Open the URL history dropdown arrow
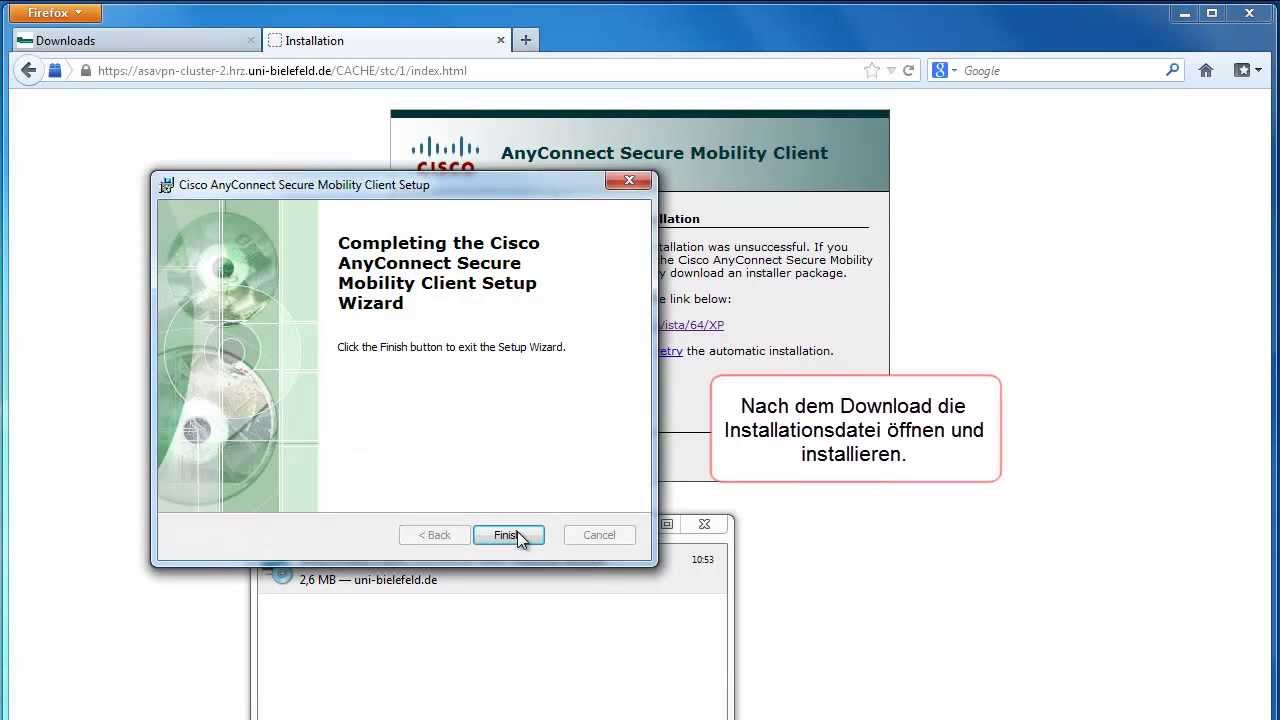Viewport: 1280px width, 720px height. (891, 71)
